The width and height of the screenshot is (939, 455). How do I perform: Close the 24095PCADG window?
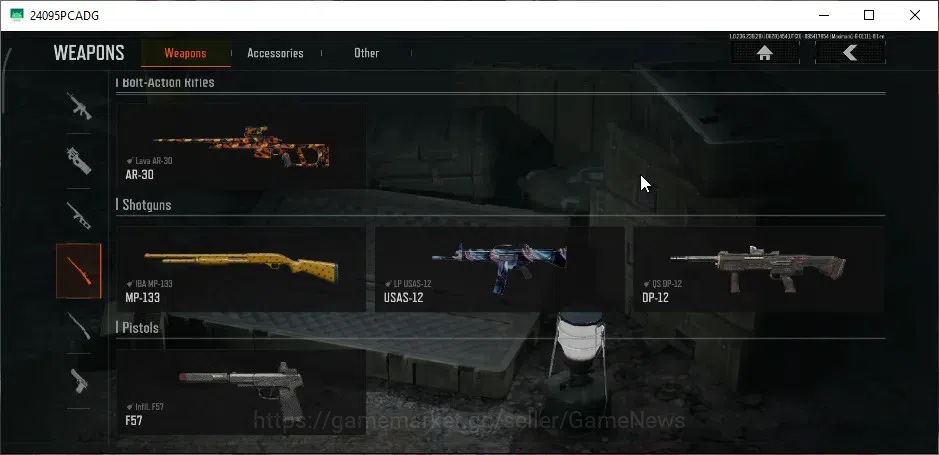[914, 15]
